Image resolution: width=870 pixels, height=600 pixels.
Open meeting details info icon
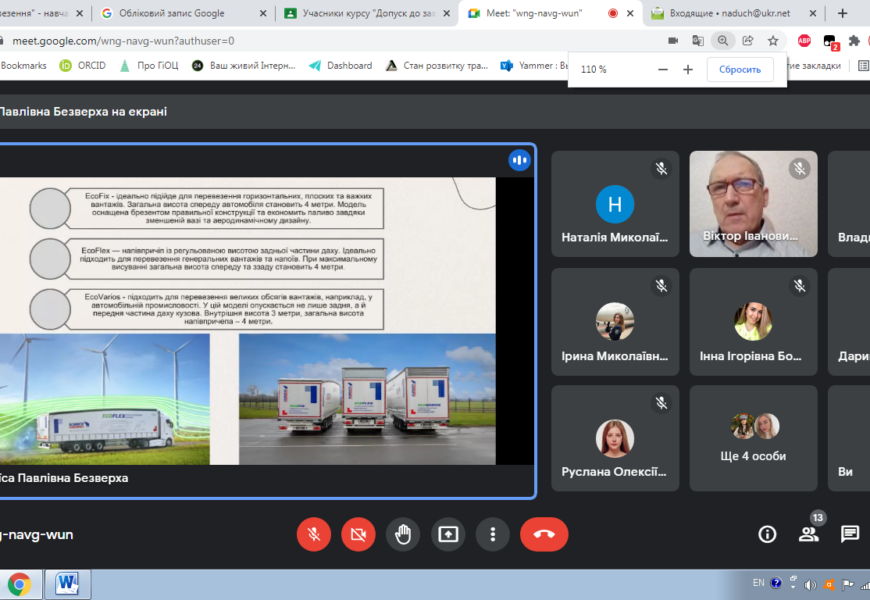coord(767,534)
